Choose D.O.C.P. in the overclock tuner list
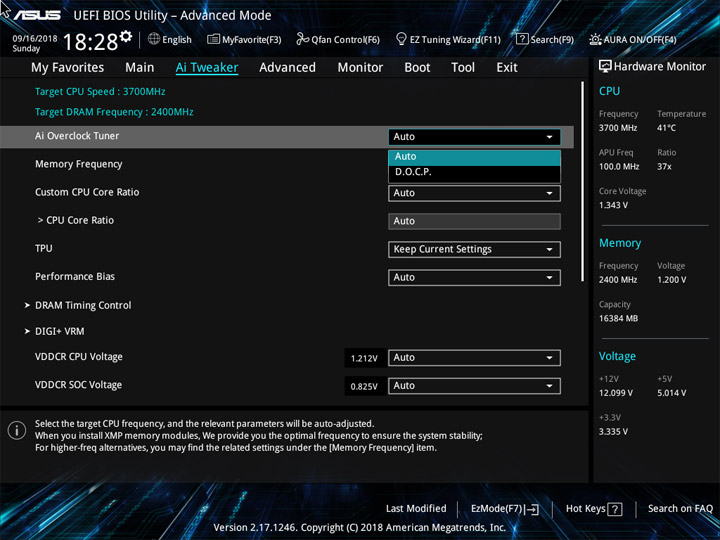 474,172
